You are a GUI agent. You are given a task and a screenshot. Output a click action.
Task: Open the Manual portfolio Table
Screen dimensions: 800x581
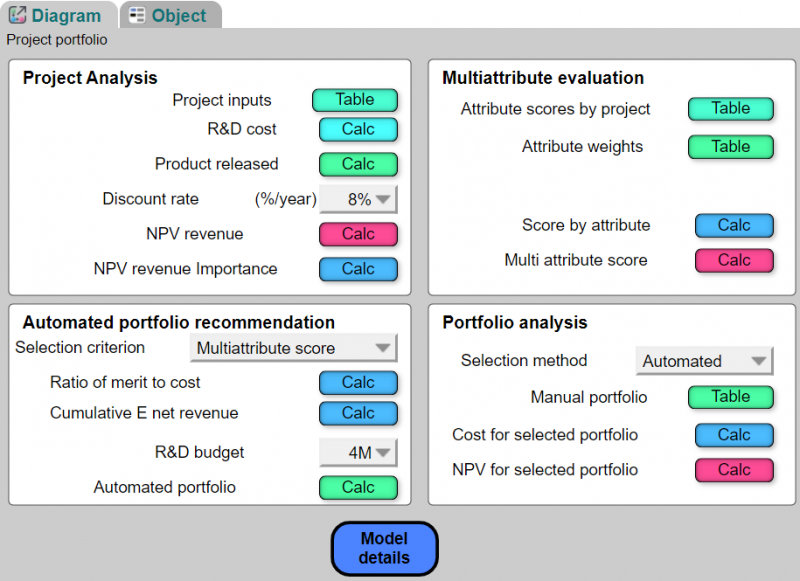click(x=731, y=397)
